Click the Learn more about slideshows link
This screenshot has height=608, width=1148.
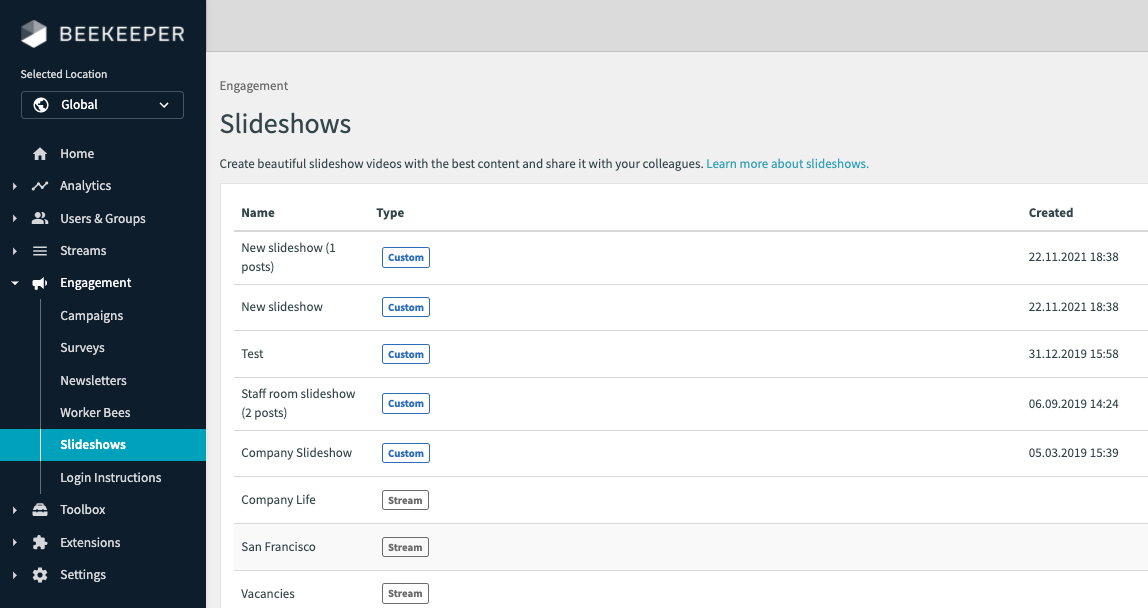[786, 163]
